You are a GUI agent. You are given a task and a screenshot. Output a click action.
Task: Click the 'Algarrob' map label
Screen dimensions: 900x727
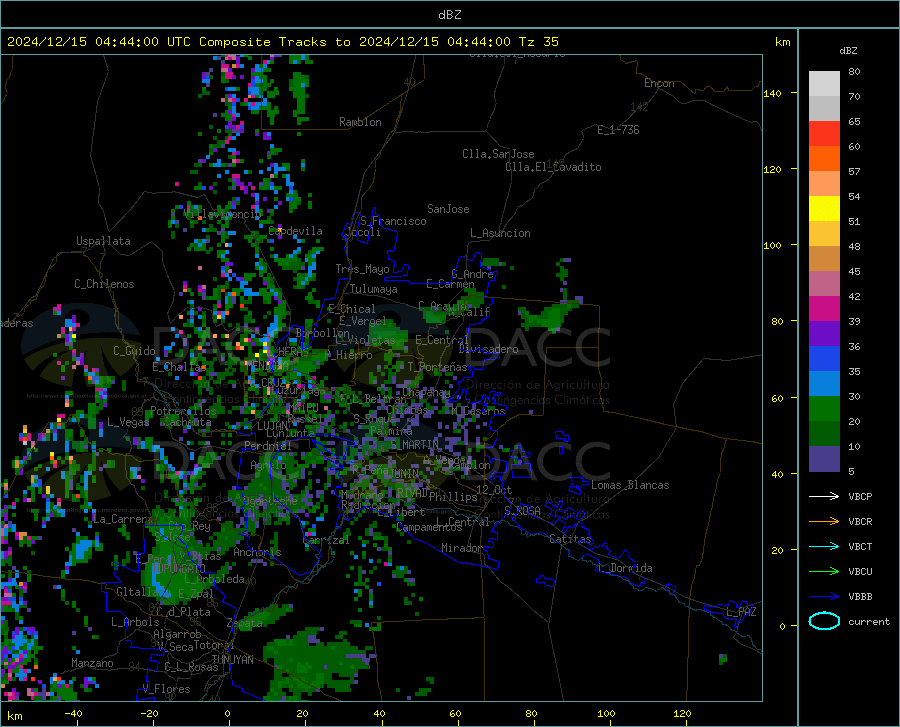click(x=177, y=634)
